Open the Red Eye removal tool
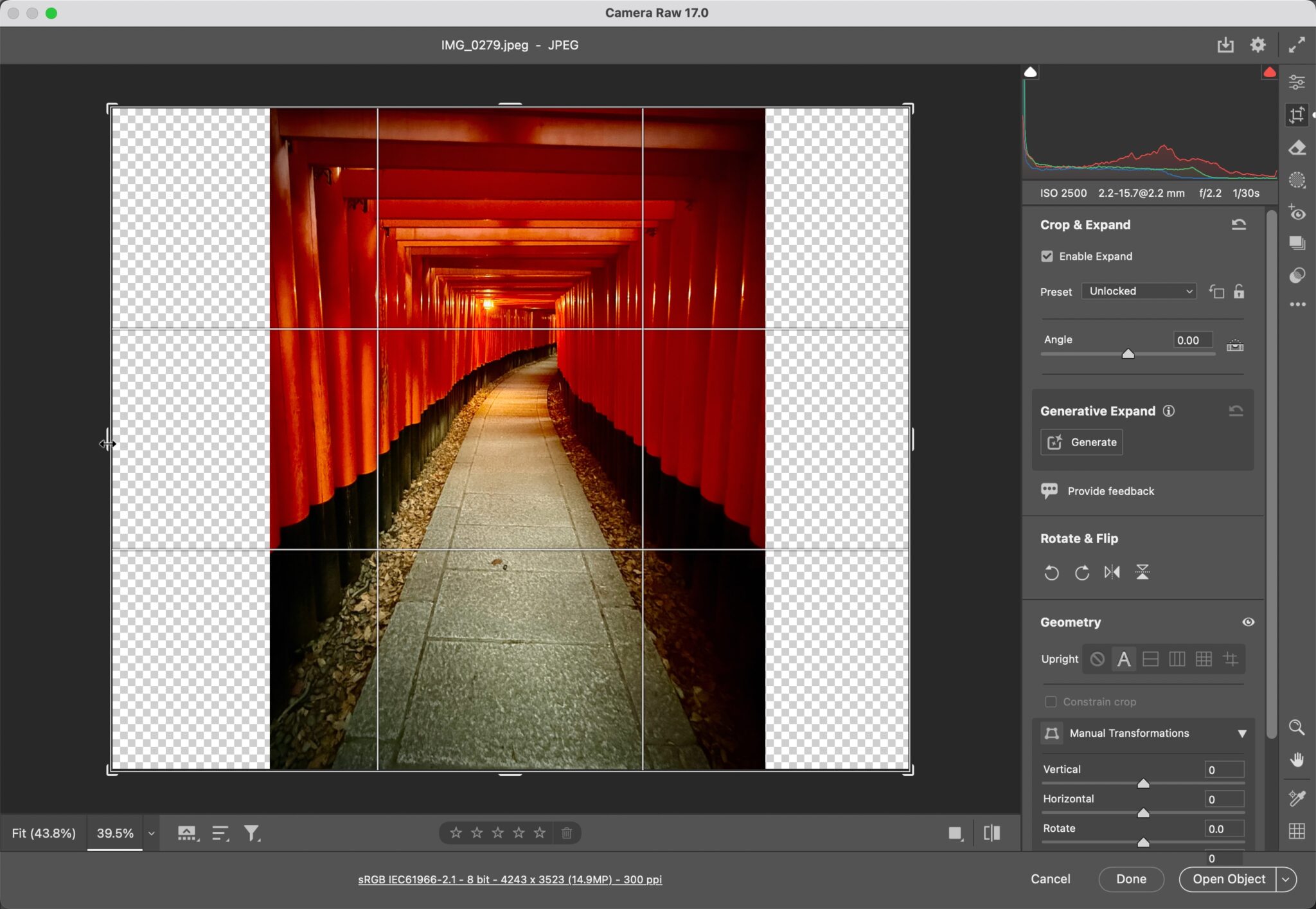1316x909 pixels. 1298,213
